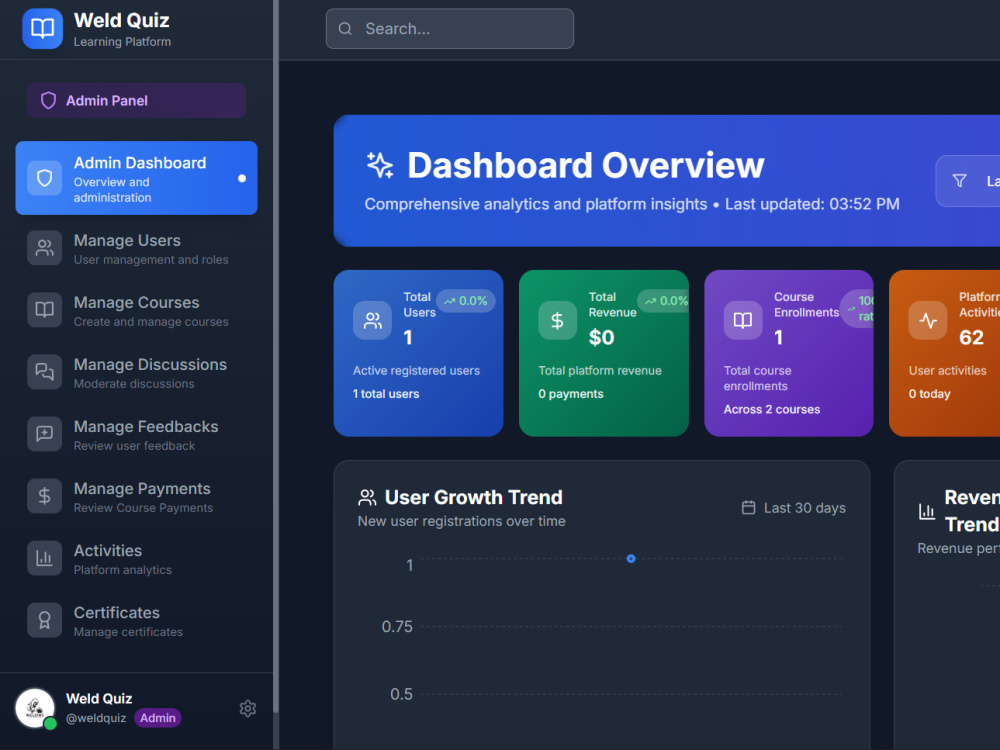
Task: Click the Course Enrollments stat card
Action: pyautogui.click(x=789, y=353)
